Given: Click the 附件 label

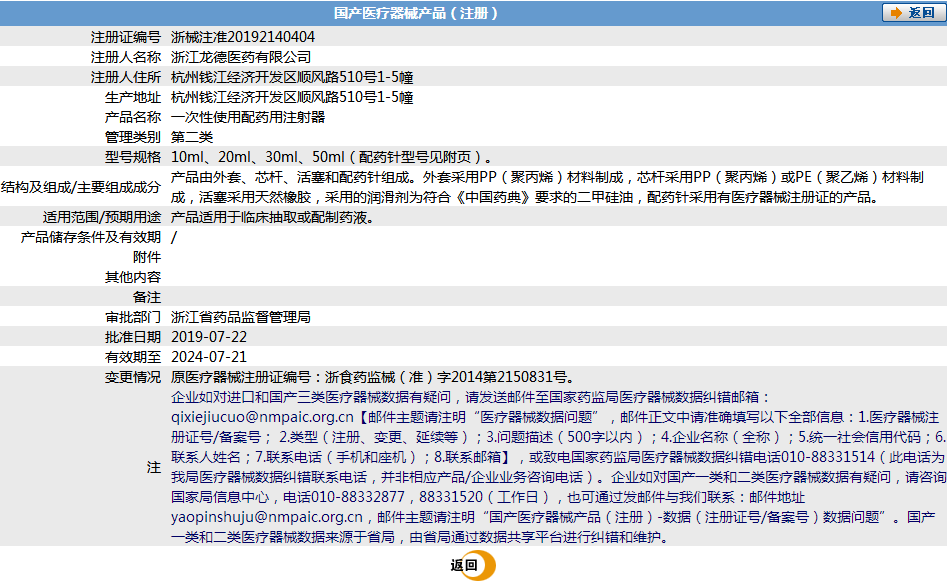Looking at the screenshot, I should (147, 257).
